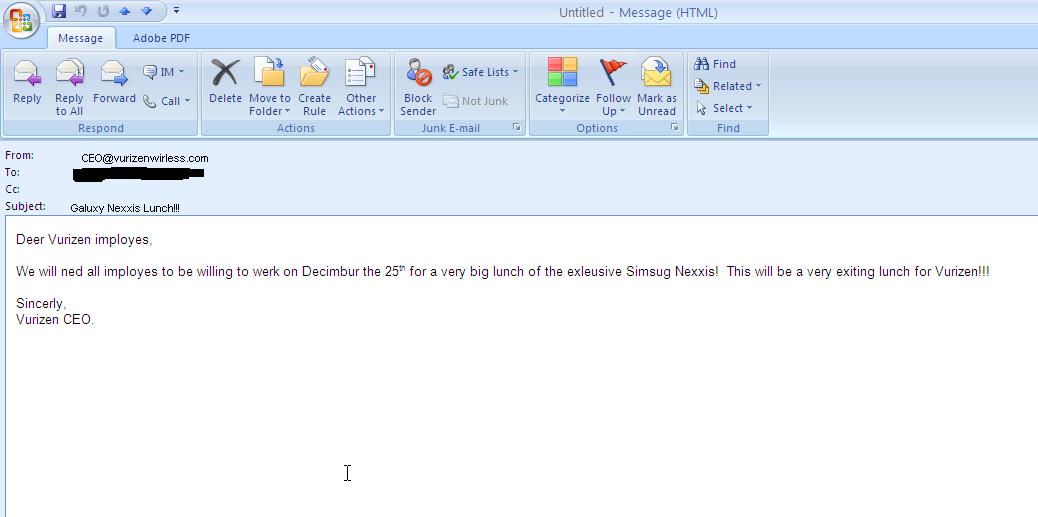This screenshot has width=1038, height=517.
Task: Click the Save icon in quick access toolbar
Action: (x=59, y=11)
